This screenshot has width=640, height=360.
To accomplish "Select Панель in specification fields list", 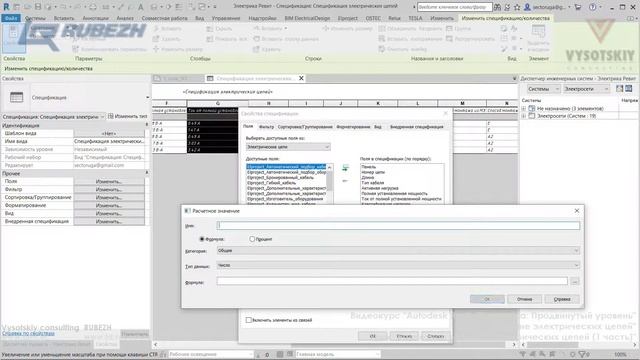I will tap(369, 167).
